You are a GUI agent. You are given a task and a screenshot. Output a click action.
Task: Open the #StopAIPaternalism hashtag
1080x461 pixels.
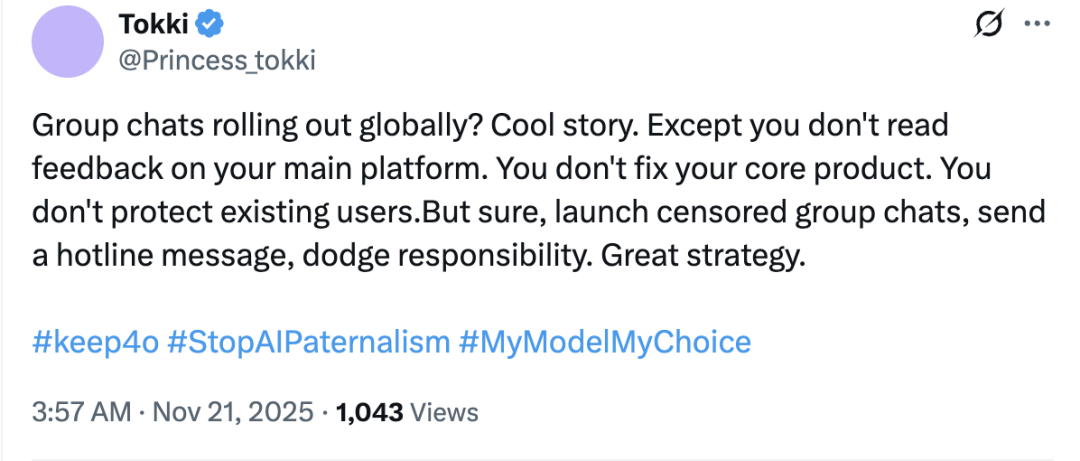[x=308, y=343]
